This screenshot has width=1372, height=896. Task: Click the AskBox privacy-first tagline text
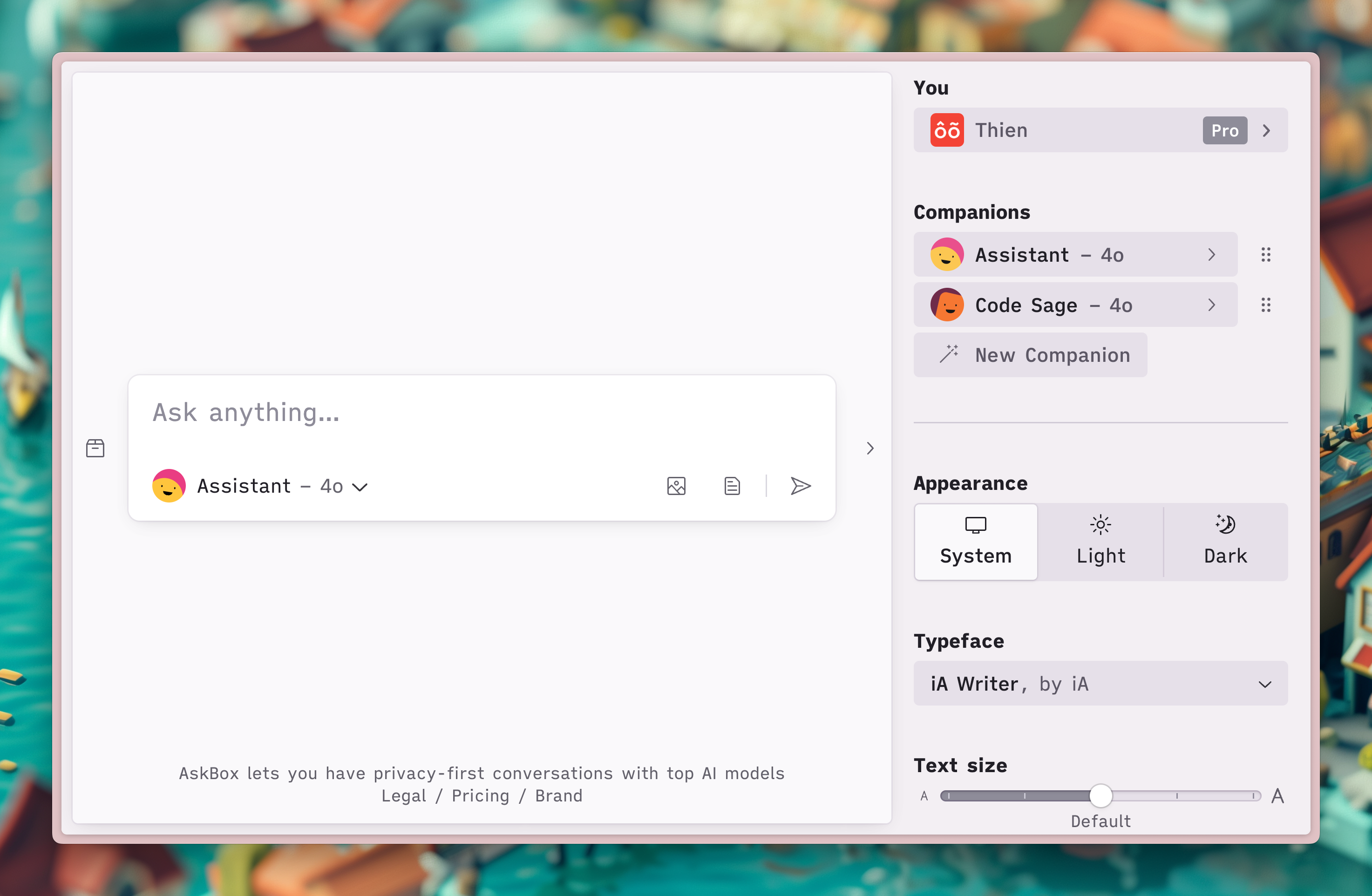coord(482,773)
